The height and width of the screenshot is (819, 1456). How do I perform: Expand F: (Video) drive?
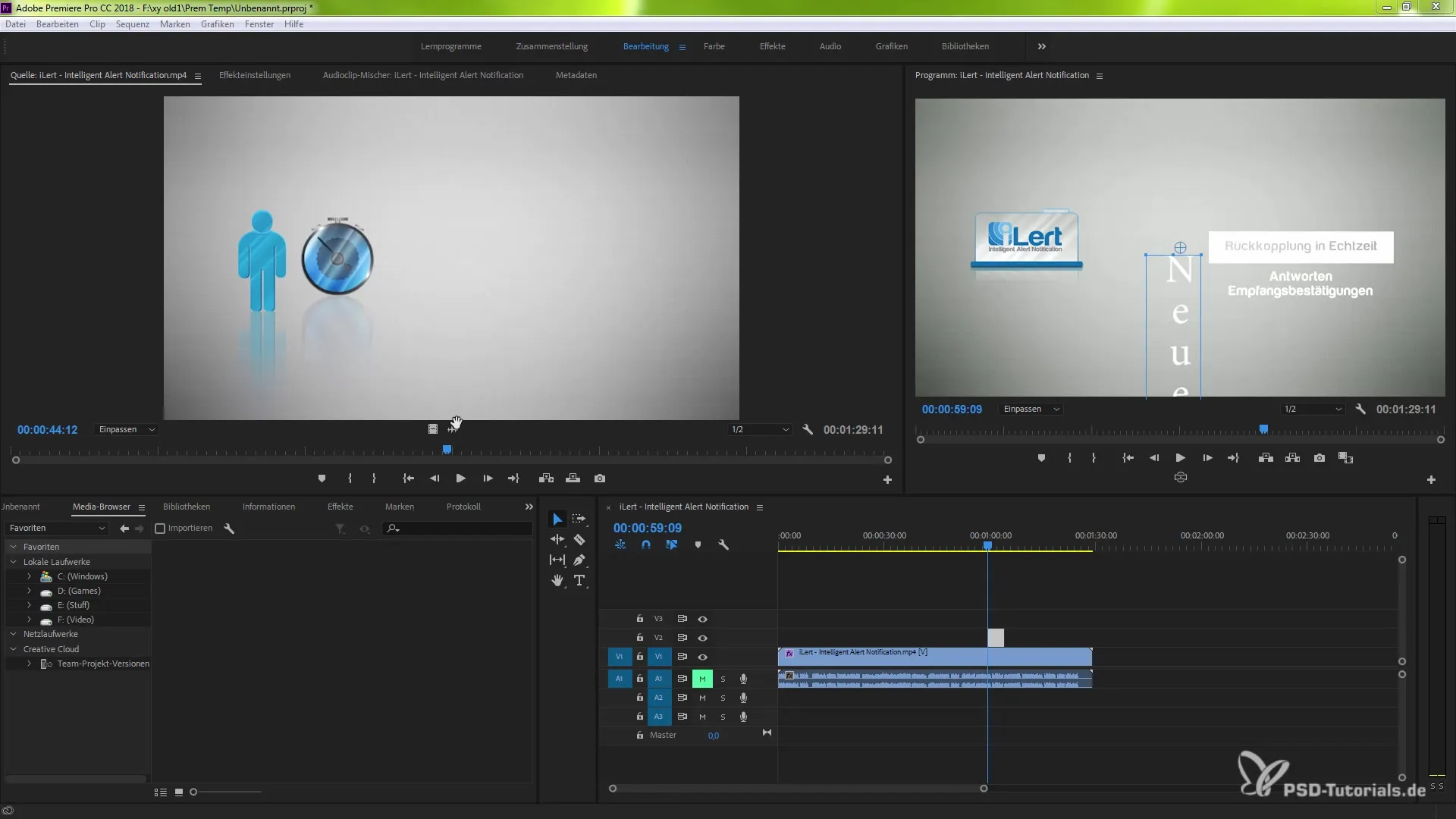(x=30, y=620)
